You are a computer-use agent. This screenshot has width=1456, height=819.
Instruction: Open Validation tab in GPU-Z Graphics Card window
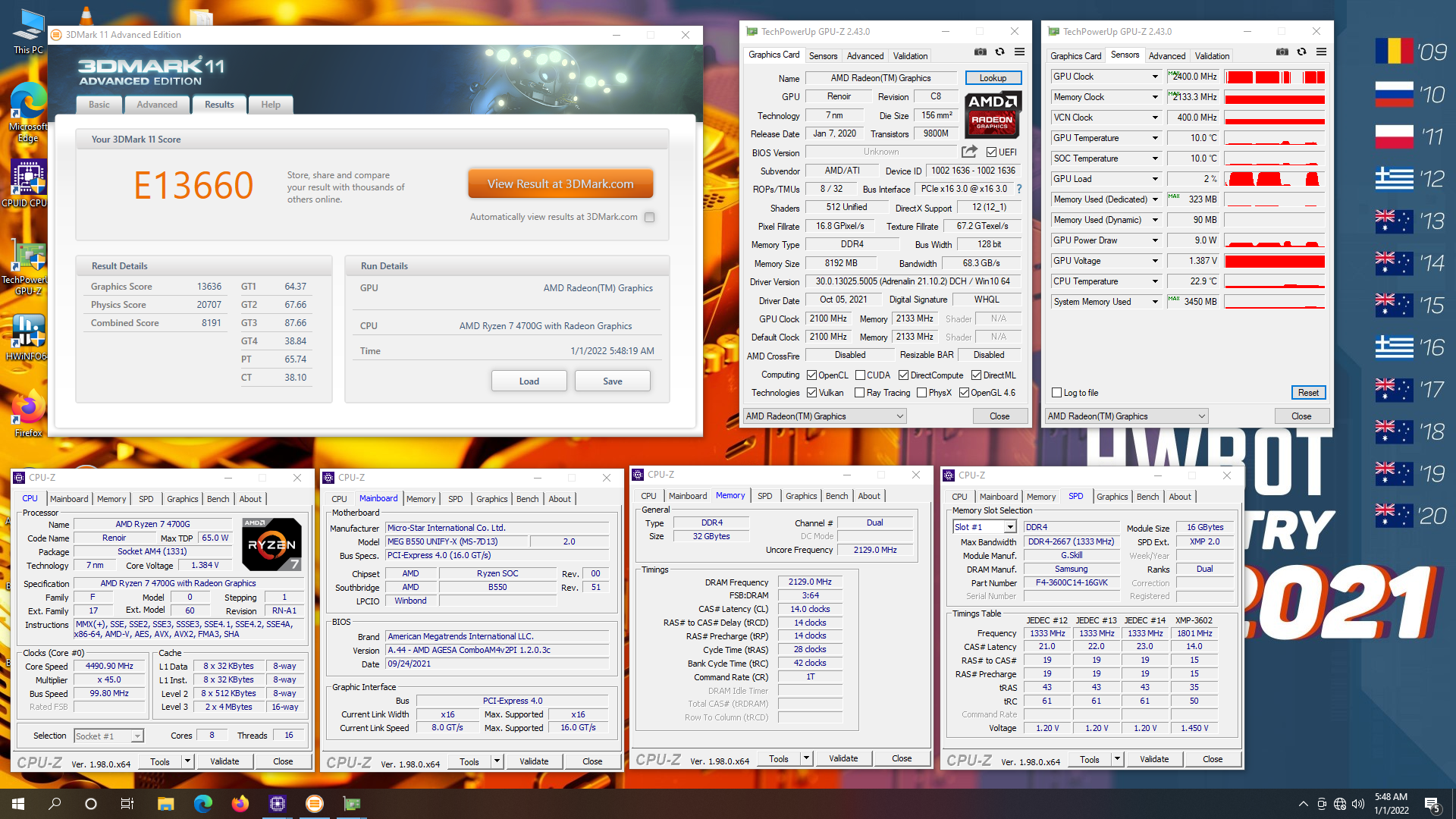pyautogui.click(x=910, y=56)
